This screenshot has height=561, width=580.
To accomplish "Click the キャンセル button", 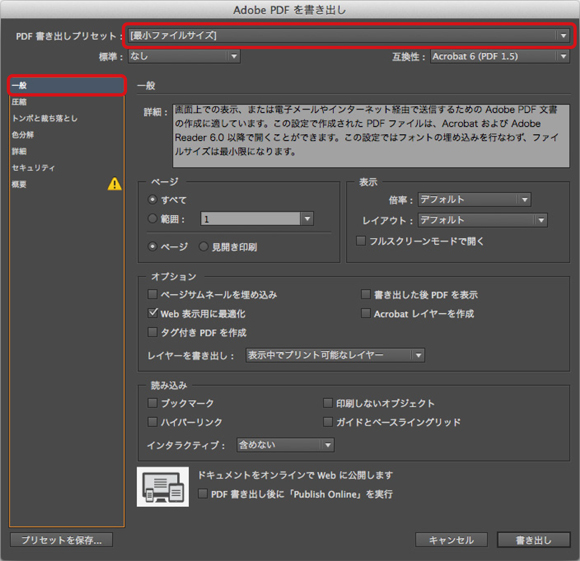I will coord(451,540).
